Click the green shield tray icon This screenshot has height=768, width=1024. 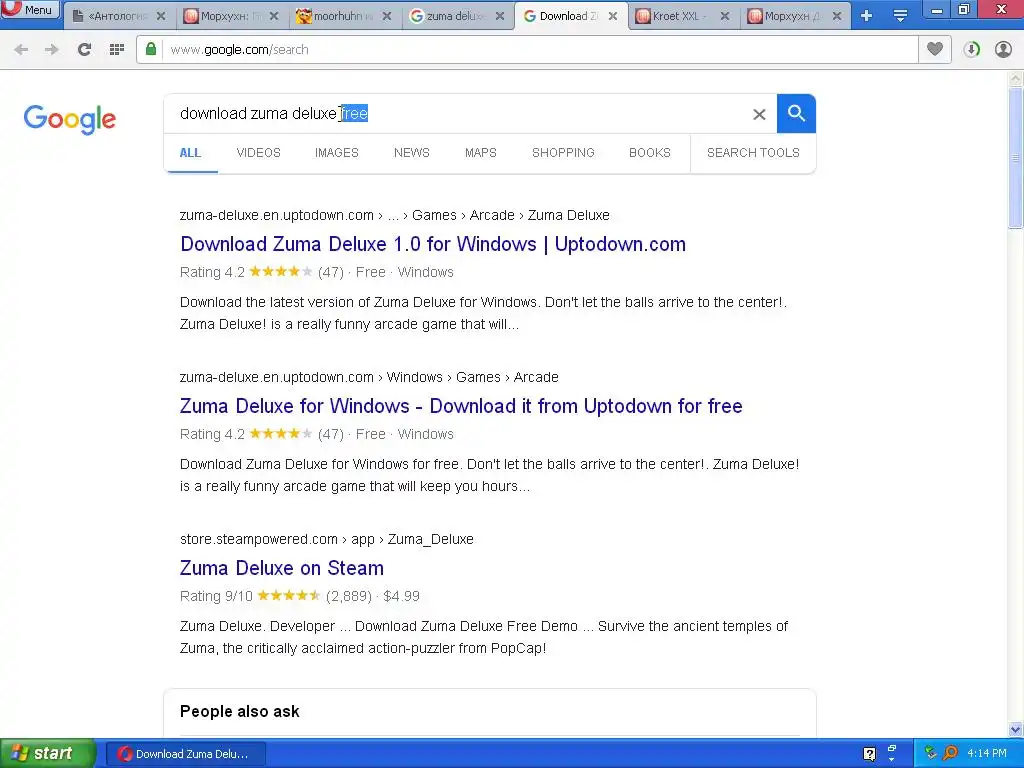(x=931, y=754)
